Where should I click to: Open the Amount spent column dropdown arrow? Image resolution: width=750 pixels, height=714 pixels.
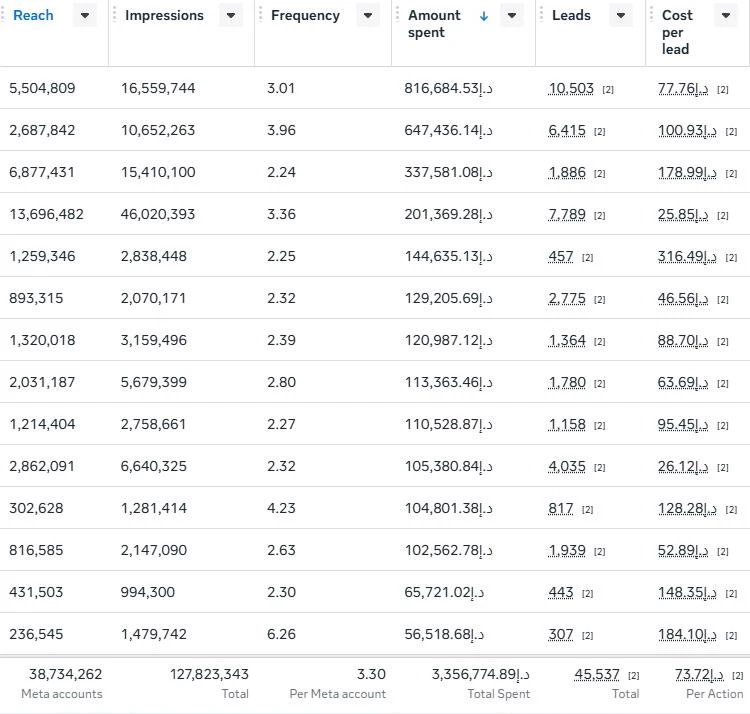[512, 16]
